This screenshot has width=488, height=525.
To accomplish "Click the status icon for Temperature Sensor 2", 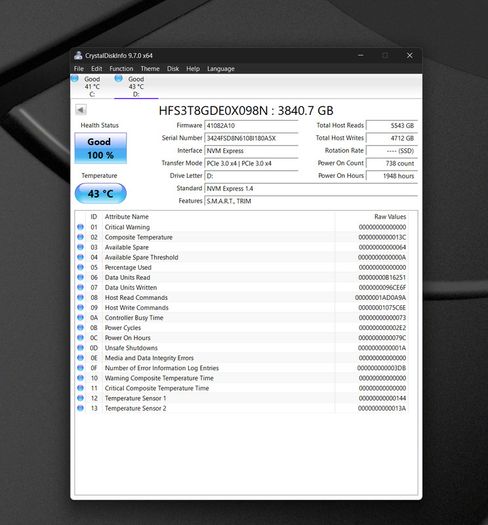I will click(x=80, y=408).
